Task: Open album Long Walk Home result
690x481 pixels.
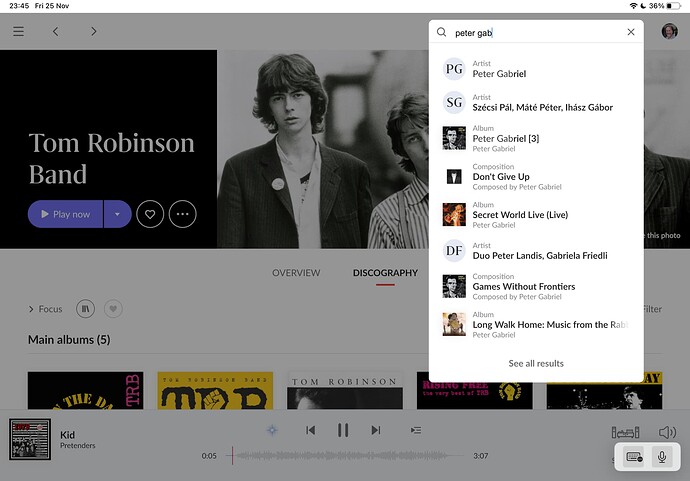Action: [x=536, y=325]
